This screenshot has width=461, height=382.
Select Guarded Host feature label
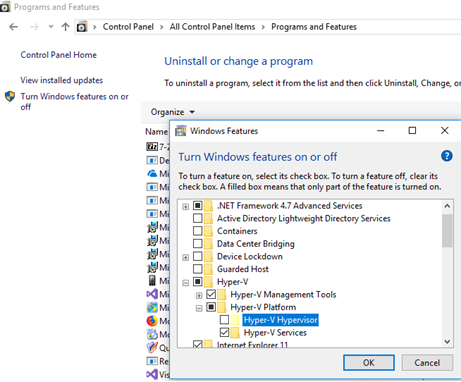[243, 269]
